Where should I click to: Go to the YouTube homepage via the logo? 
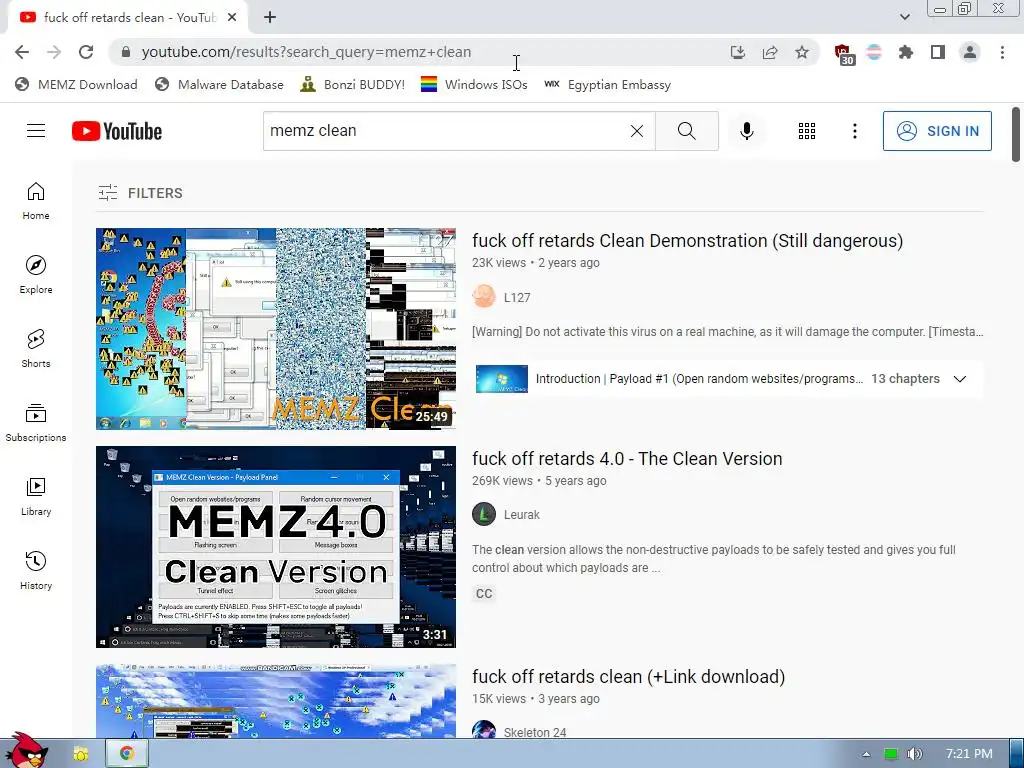pos(117,131)
